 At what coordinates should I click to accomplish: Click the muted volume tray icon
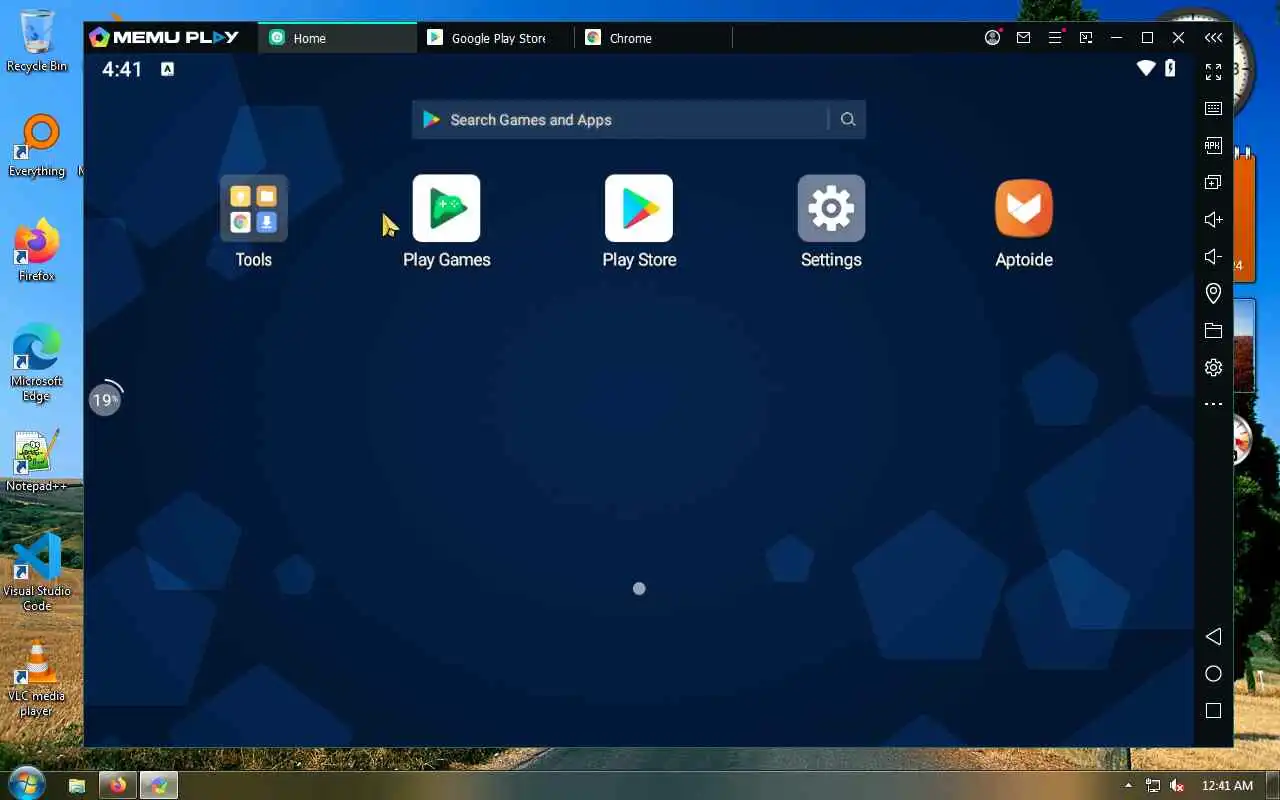pyautogui.click(x=1177, y=786)
